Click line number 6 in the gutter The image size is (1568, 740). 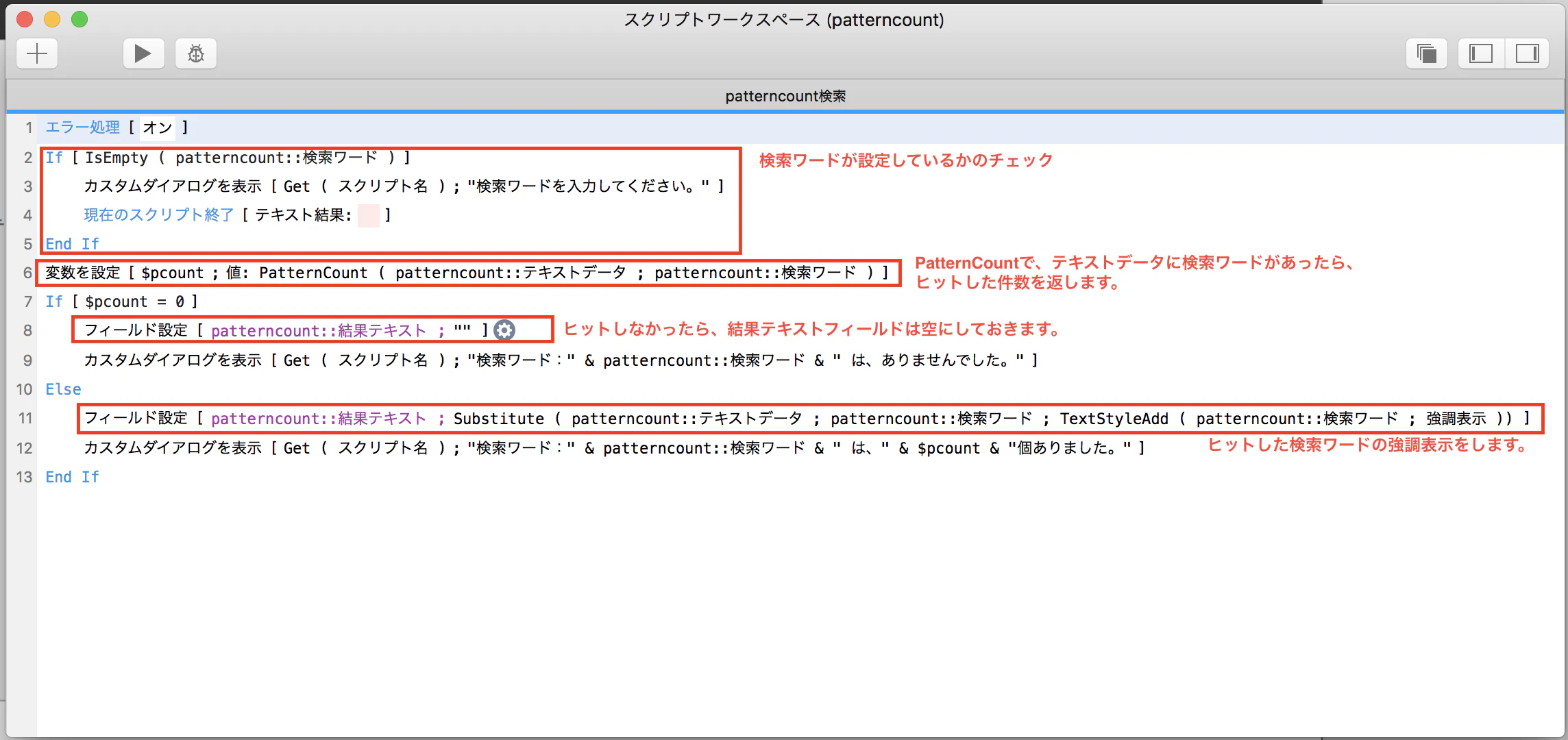point(27,273)
